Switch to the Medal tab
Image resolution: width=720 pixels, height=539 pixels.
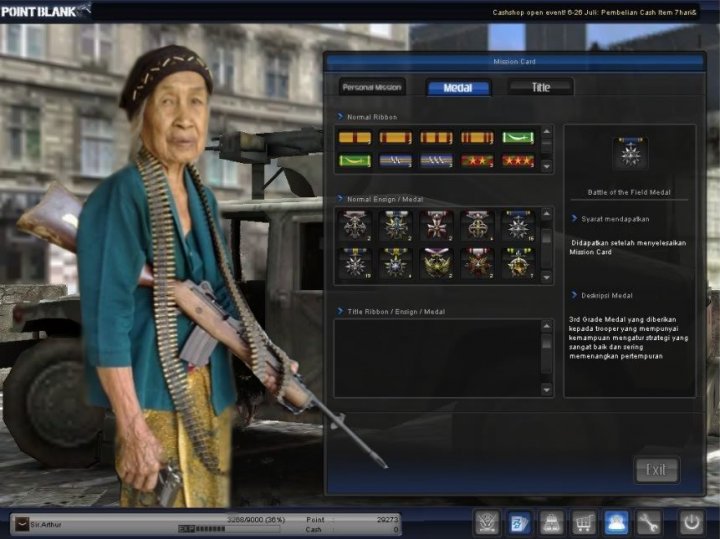point(458,88)
